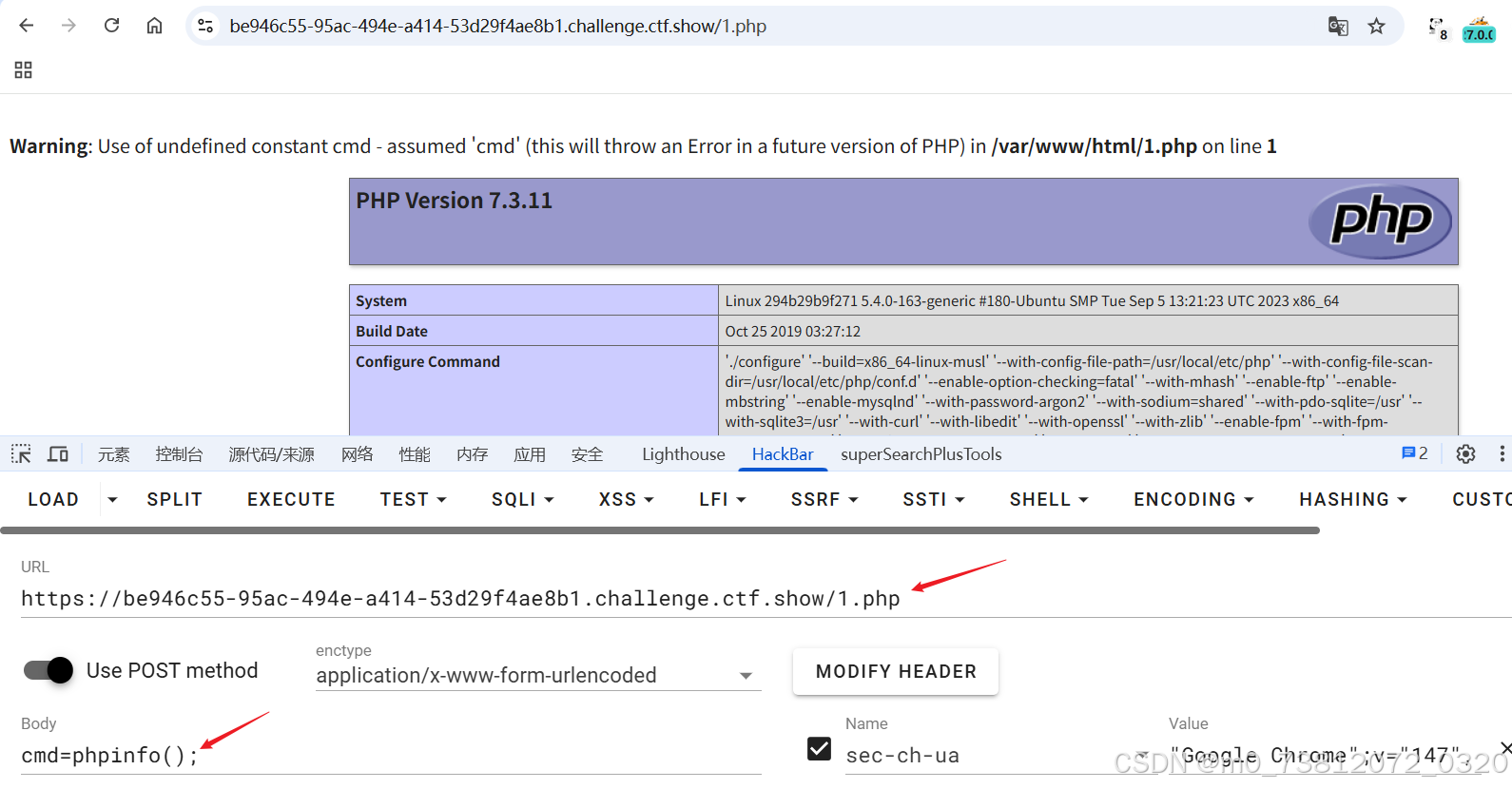The image size is (1512, 789).
Task: Open the SQLI dropdown menu
Action: (x=522, y=499)
